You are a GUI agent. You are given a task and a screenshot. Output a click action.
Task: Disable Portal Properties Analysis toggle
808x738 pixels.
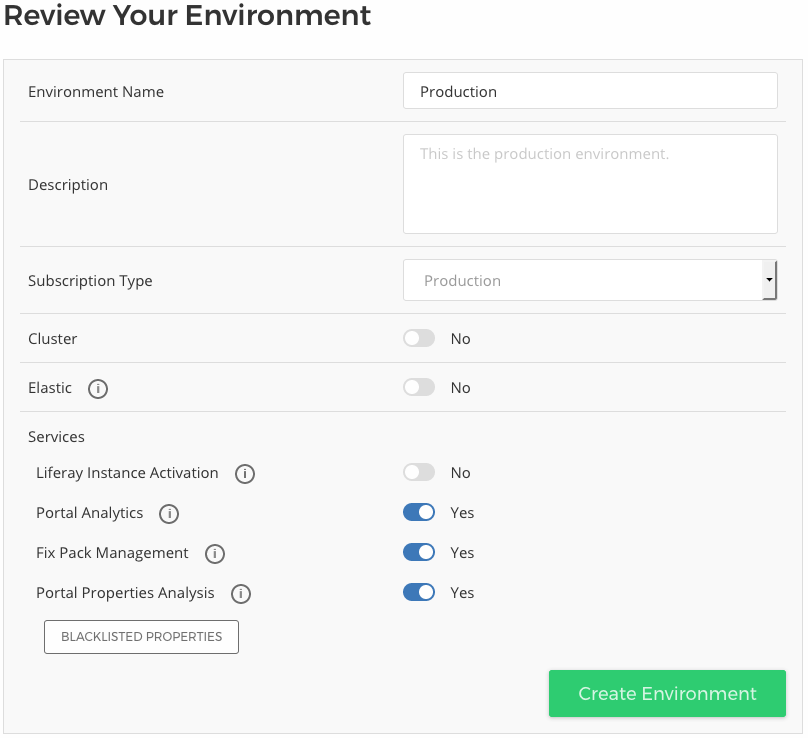[x=419, y=592]
